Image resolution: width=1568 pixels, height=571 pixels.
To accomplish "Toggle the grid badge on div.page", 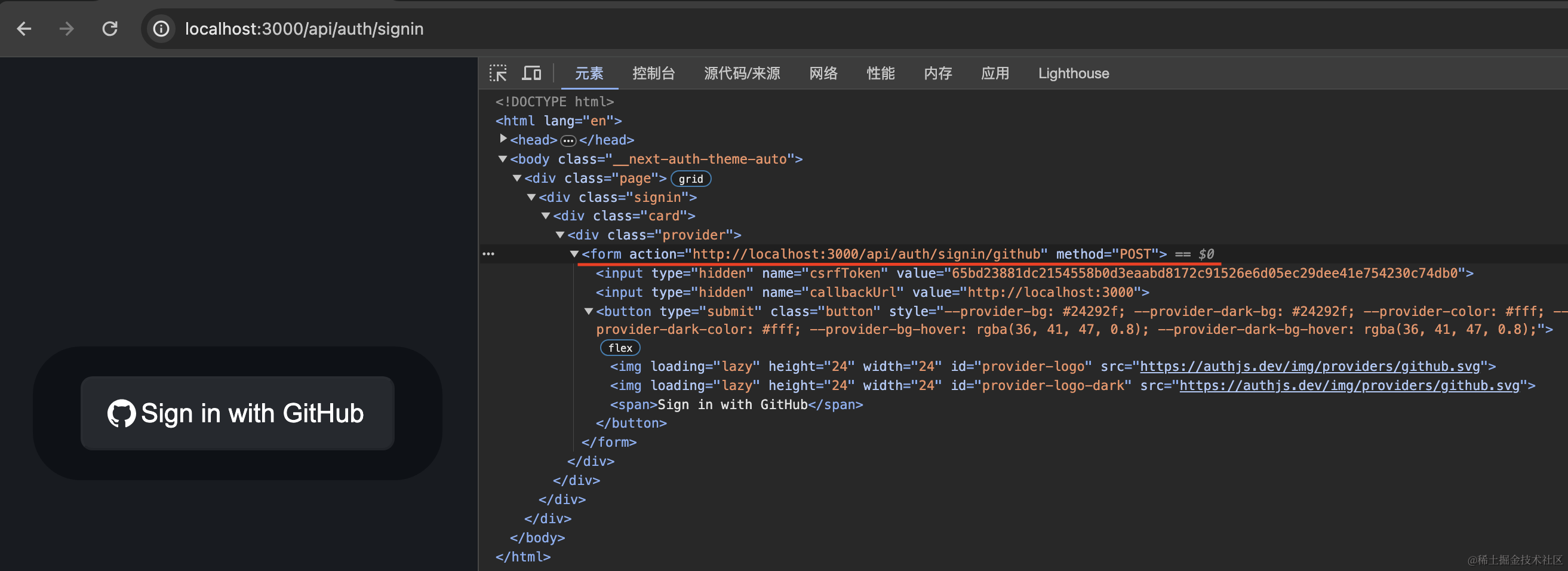I will [690, 179].
